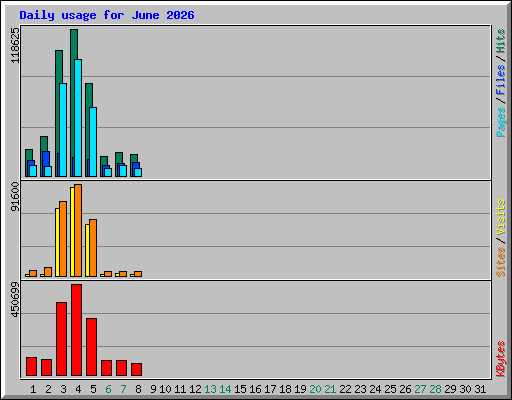This screenshot has width=512, height=400.
Task: Click the 'Daily usage for June 2026' title
Action: (x=107, y=15)
